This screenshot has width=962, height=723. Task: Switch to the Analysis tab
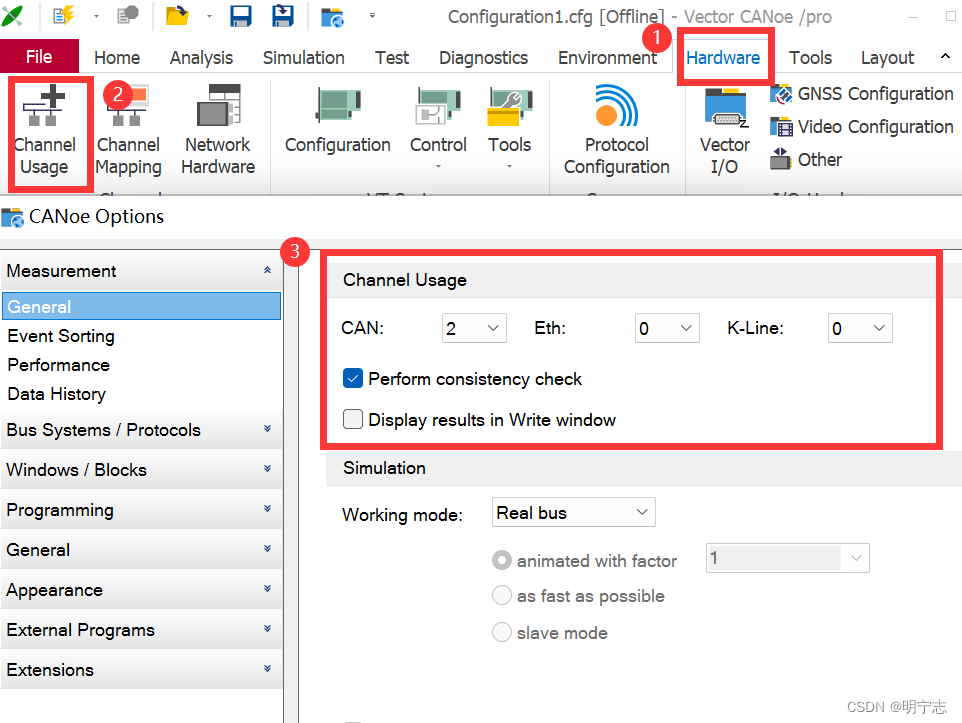(201, 58)
